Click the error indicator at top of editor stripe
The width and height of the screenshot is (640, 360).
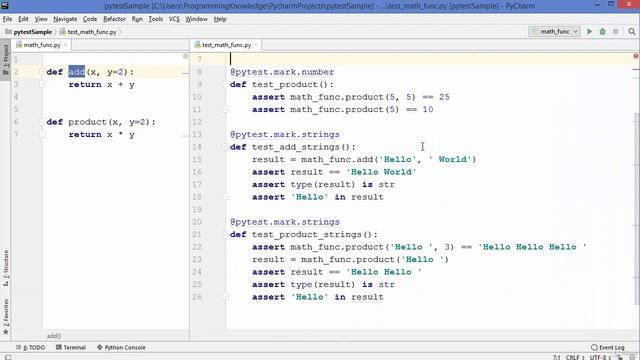[636, 56]
